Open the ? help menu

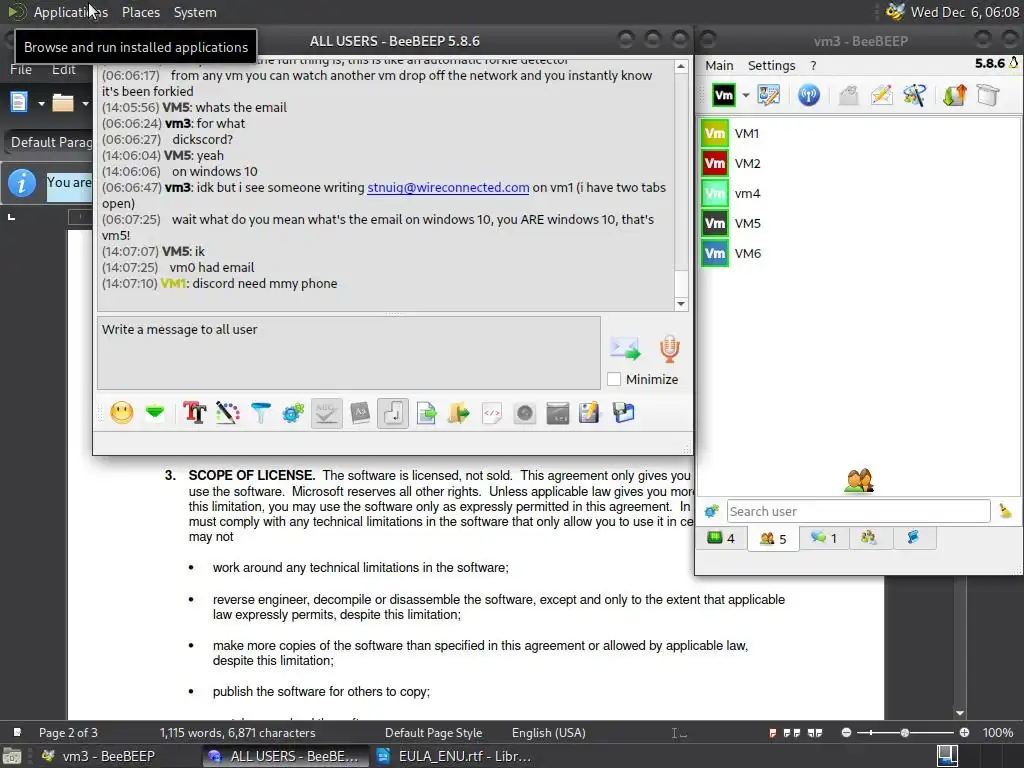(x=813, y=65)
